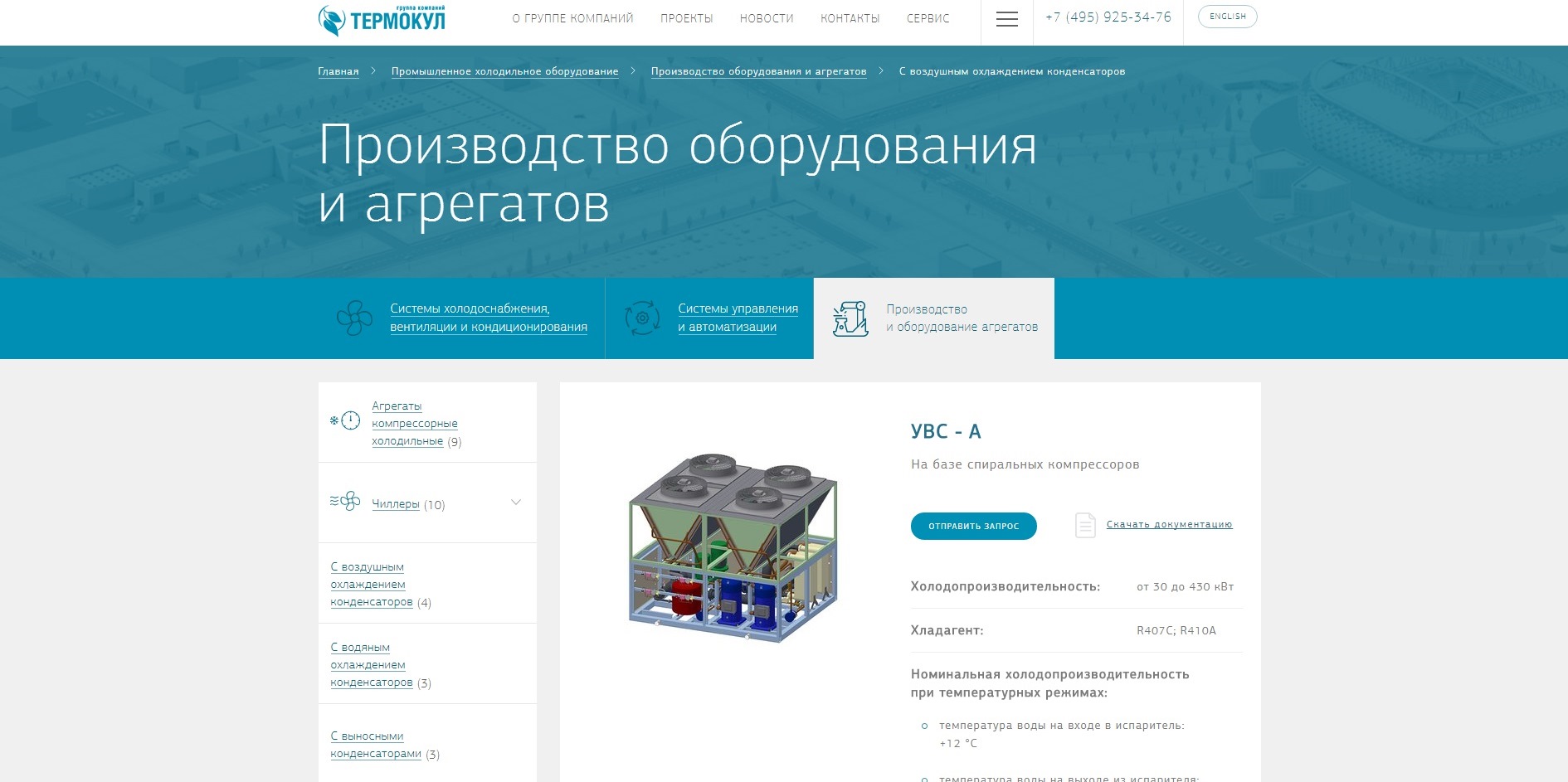The image size is (1568, 782).
Task: Call the +7 (495) 925-34-76 phone number
Action: [1108, 17]
